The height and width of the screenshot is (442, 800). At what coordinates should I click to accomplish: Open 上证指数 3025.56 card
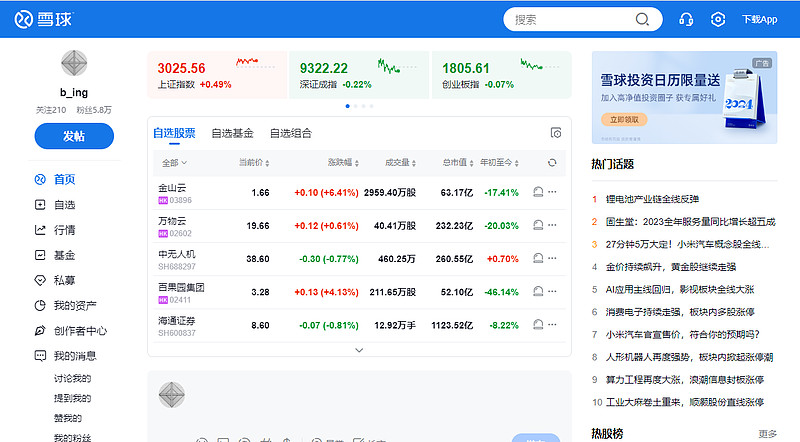pyautogui.click(x=217, y=75)
